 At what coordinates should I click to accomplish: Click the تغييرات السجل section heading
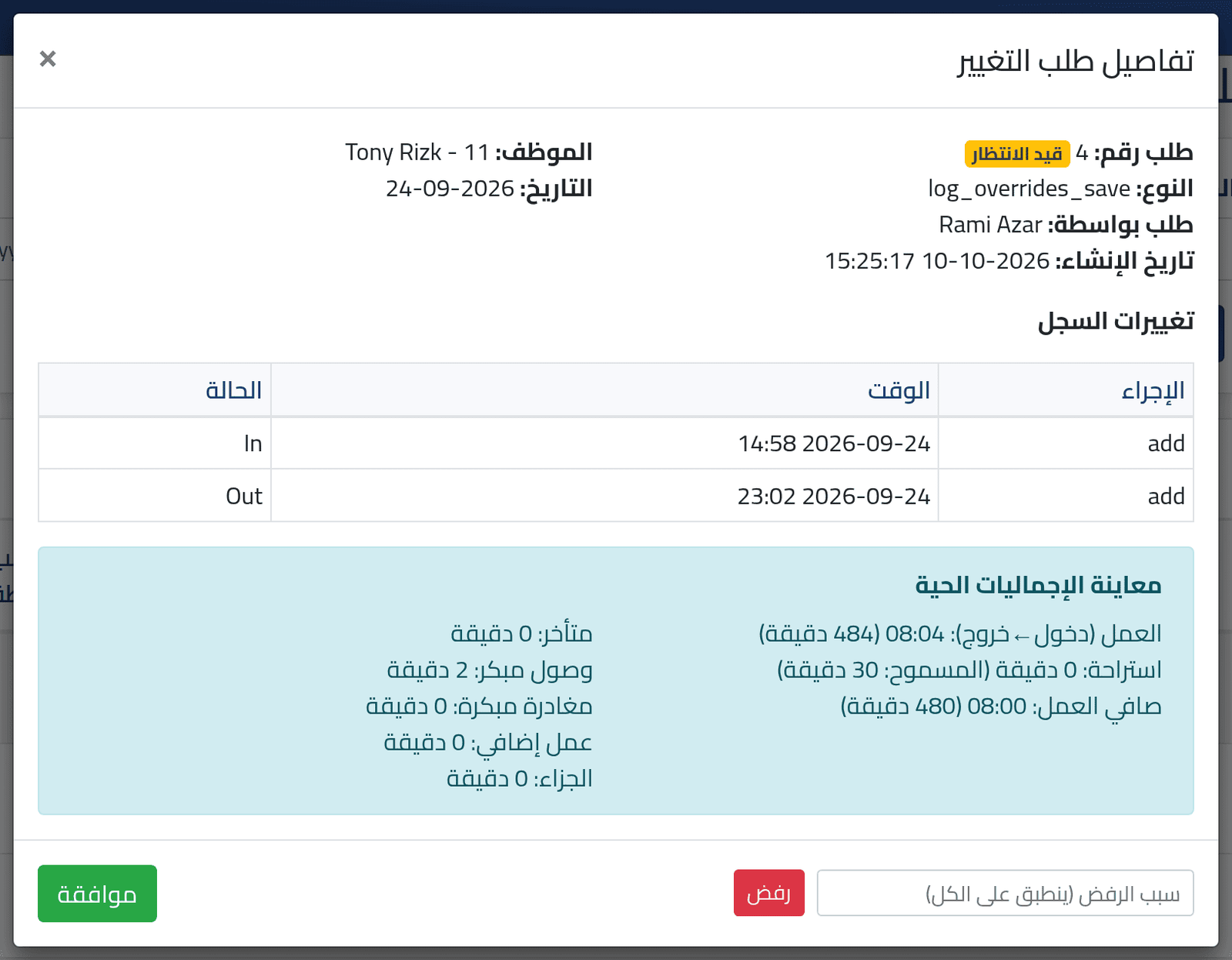coord(1116,321)
